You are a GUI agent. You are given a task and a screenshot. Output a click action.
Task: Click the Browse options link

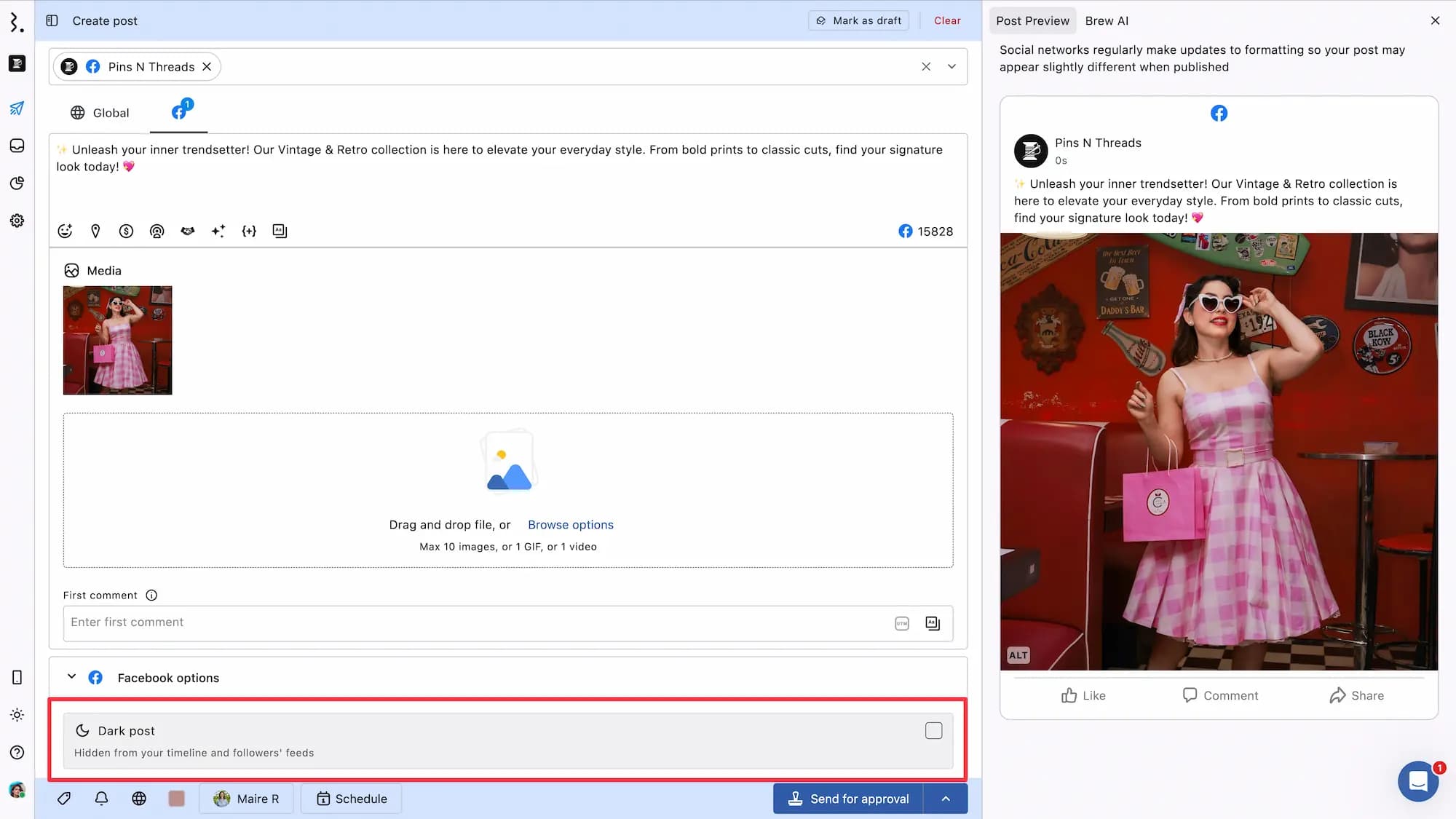(570, 525)
